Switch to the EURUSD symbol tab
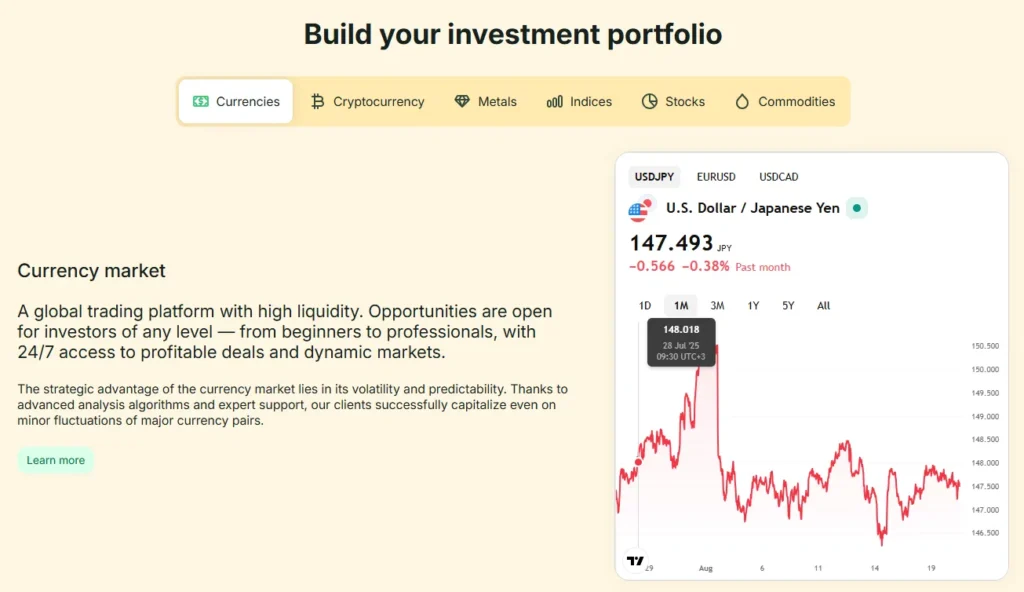The width and height of the screenshot is (1024, 592). [716, 177]
